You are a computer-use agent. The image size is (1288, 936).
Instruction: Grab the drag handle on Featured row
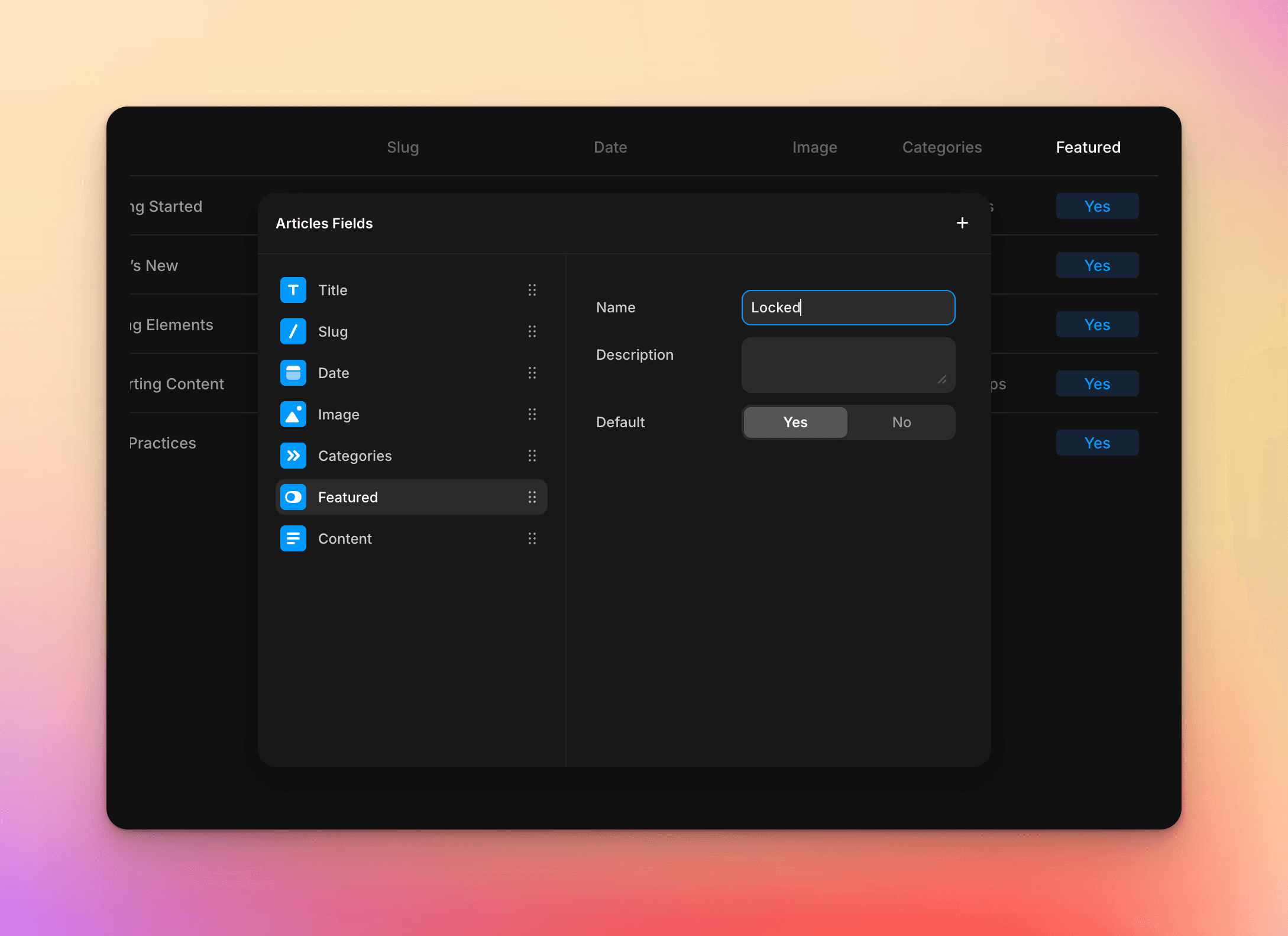click(532, 497)
